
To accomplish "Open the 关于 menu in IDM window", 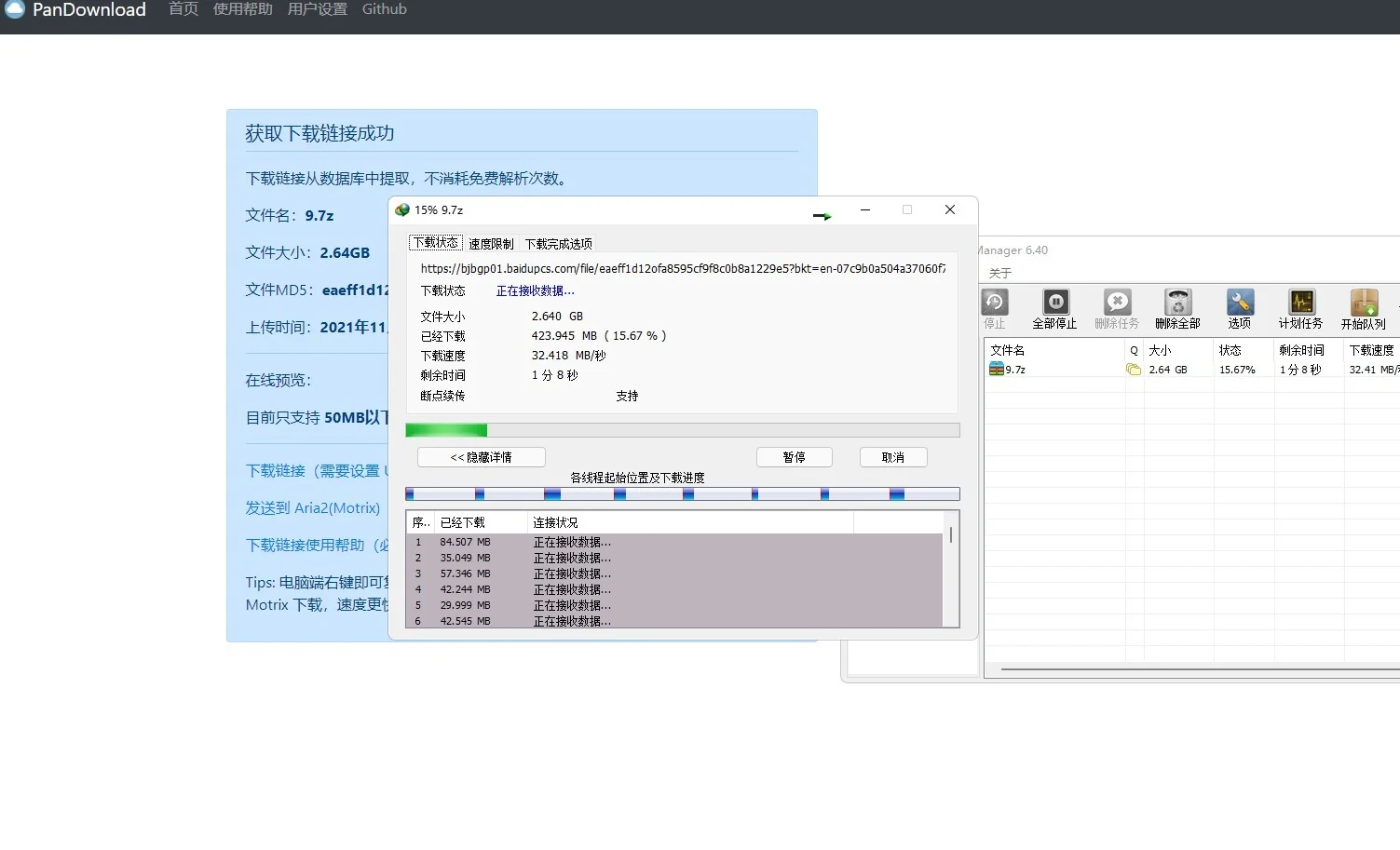I will coord(999,273).
